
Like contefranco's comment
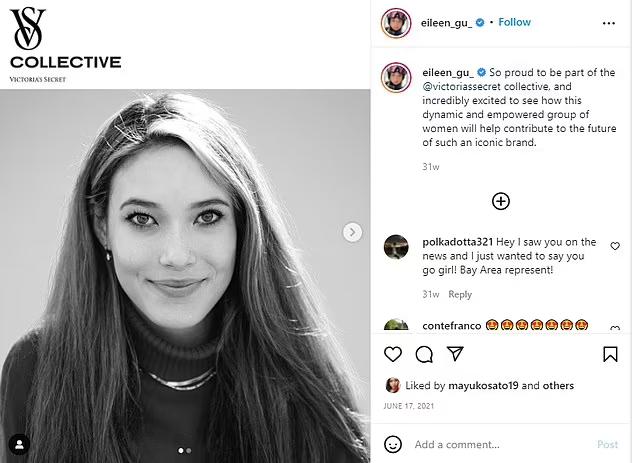[615, 327]
